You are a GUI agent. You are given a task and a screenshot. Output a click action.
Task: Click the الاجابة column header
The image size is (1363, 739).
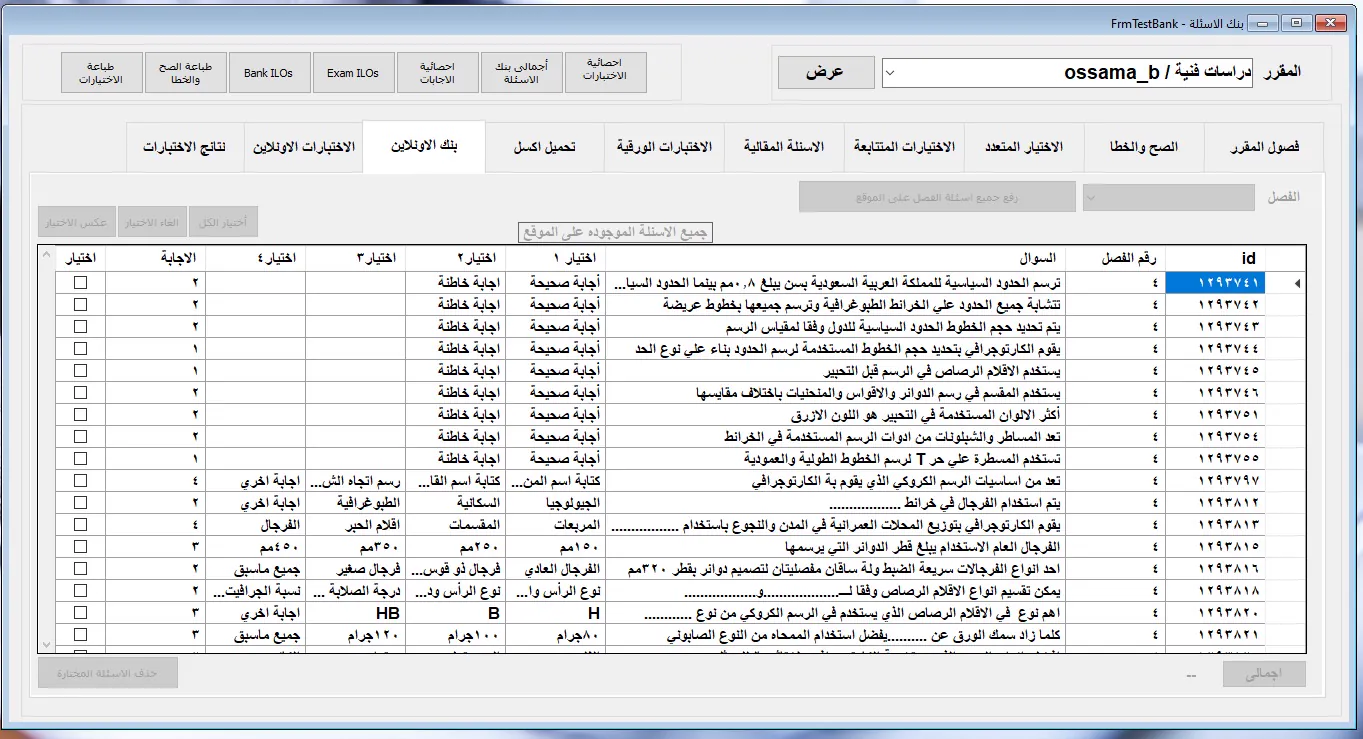click(155, 259)
